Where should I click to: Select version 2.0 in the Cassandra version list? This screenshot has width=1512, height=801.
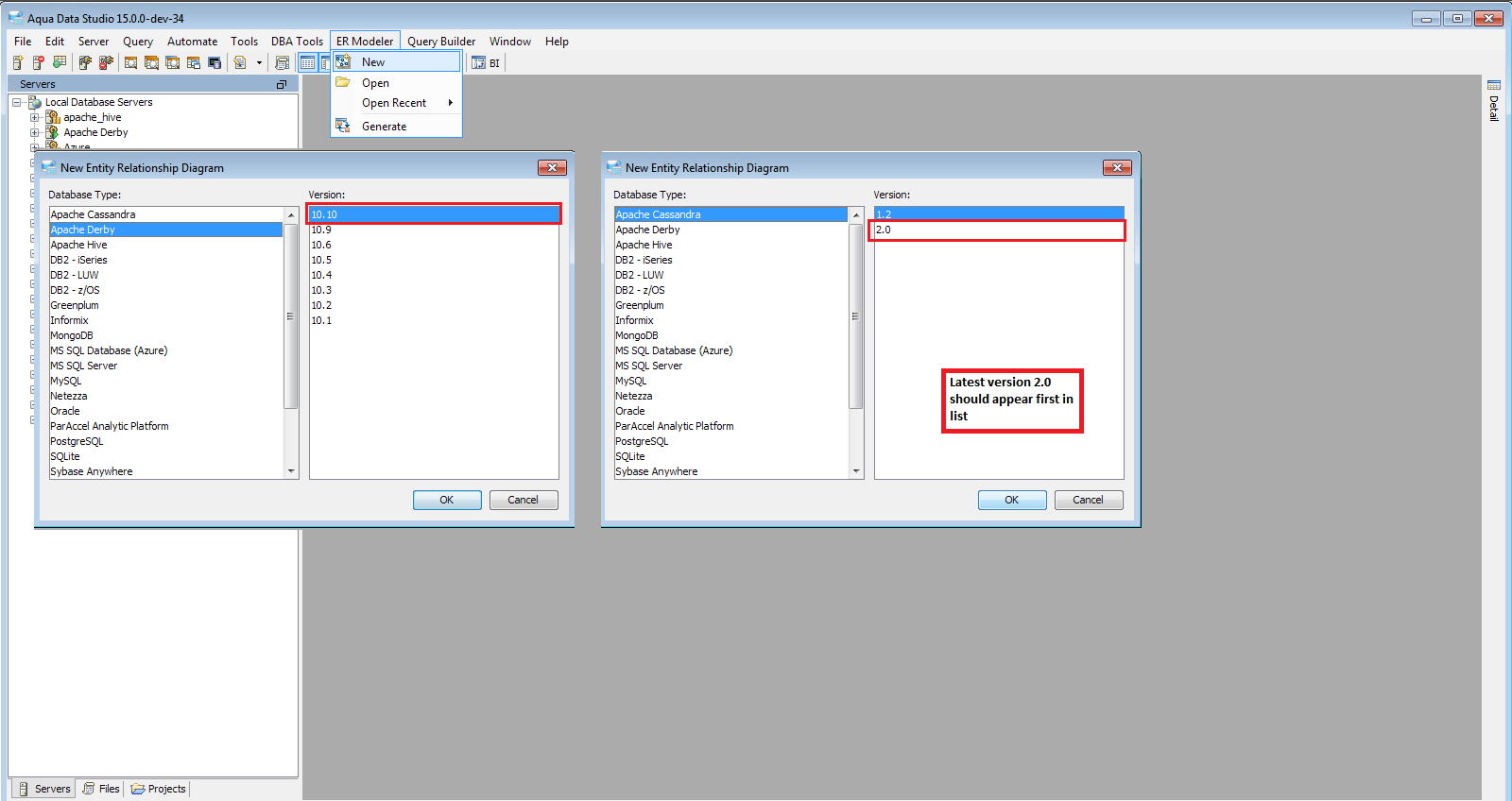point(999,230)
